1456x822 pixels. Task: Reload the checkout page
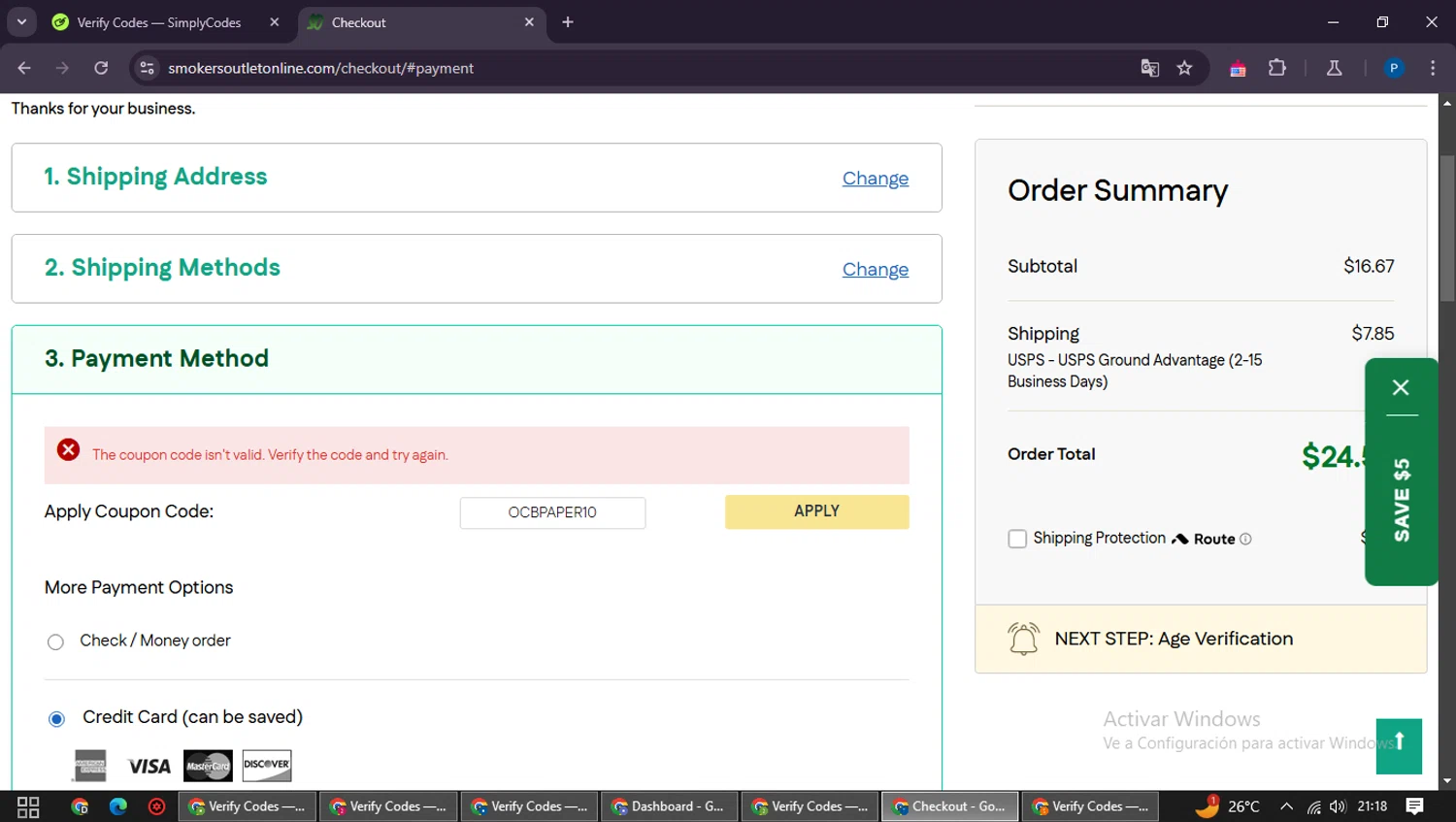[101, 68]
